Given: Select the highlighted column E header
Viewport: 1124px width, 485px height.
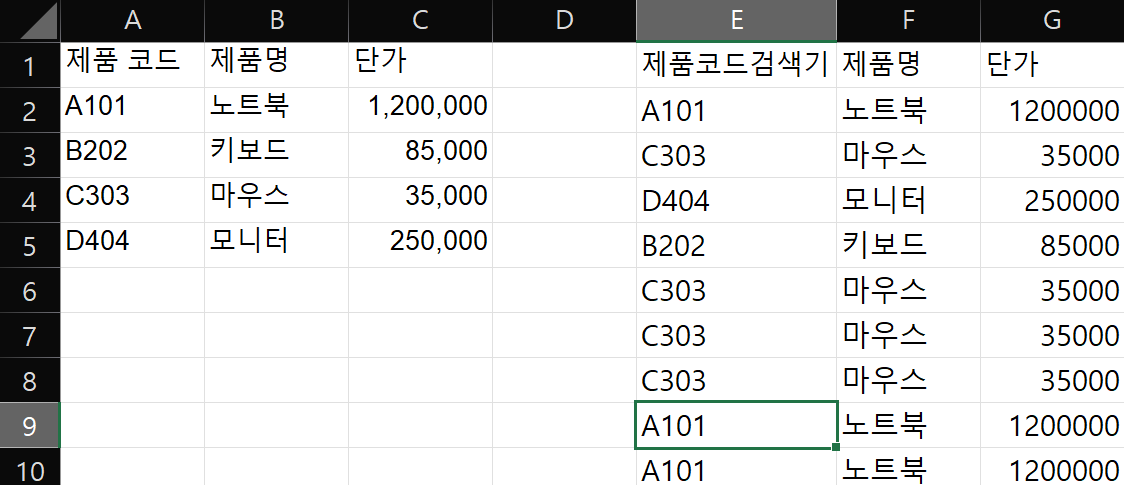Looking at the screenshot, I should (x=736, y=21).
